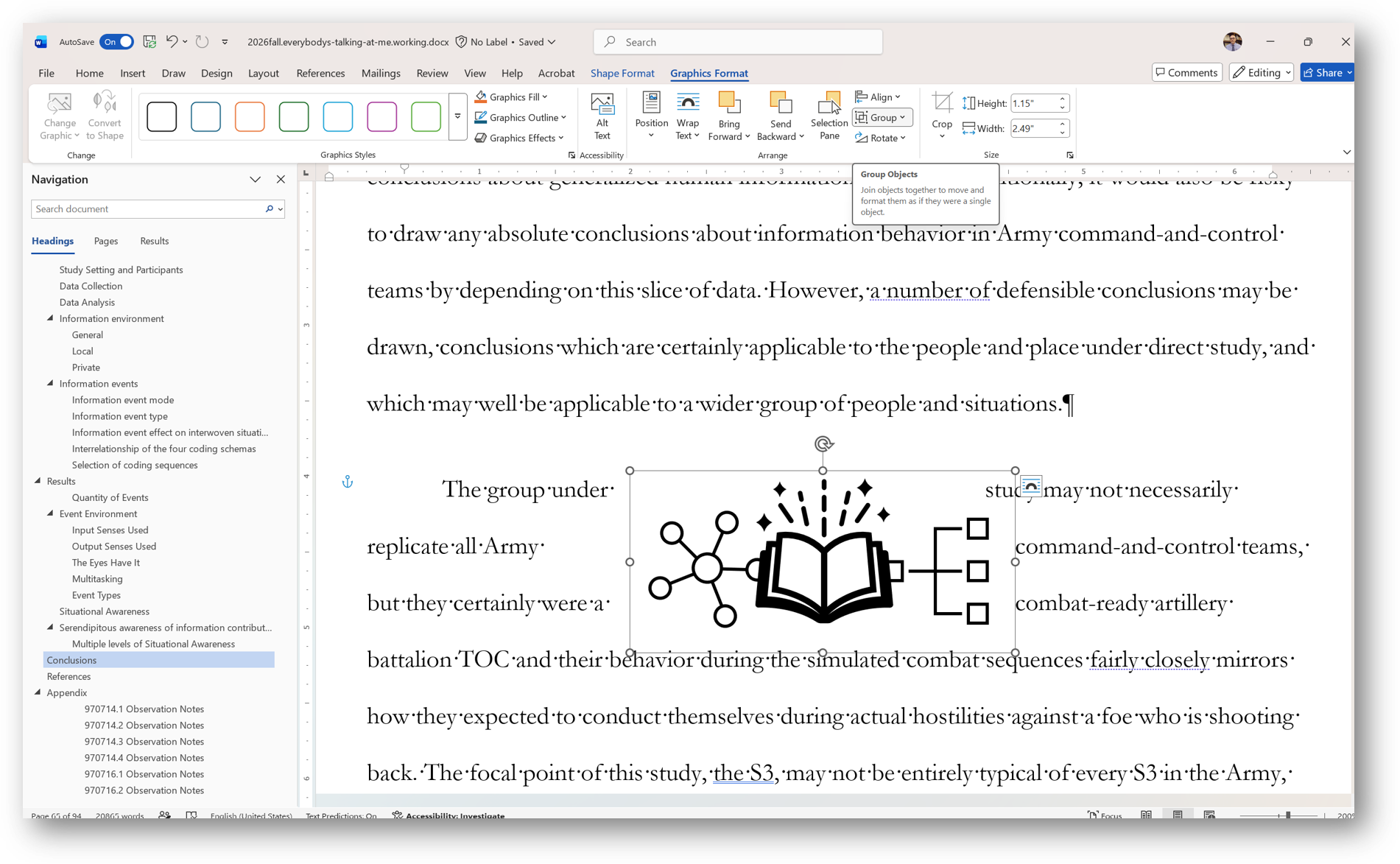Switch to the Layout tab
This screenshot has width=1400, height=864.
point(263,73)
